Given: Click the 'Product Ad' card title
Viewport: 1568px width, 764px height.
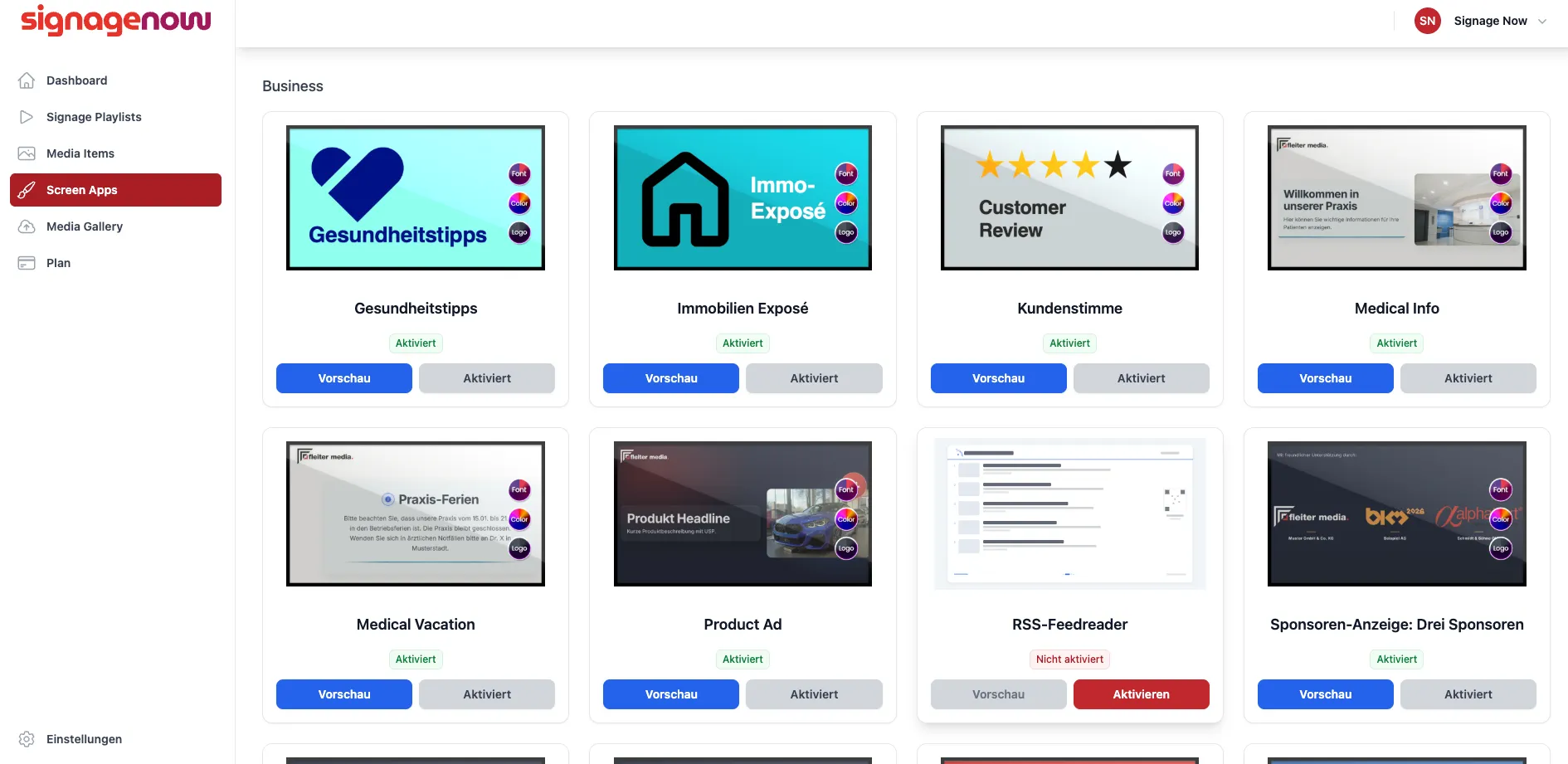Looking at the screenshot, I should coord(743,625).
